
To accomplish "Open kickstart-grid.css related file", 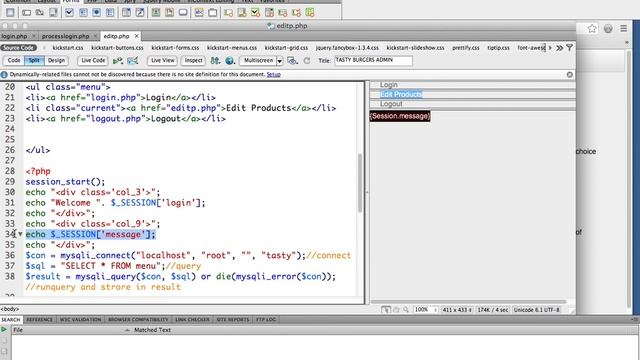I will (x=286, y=48).
